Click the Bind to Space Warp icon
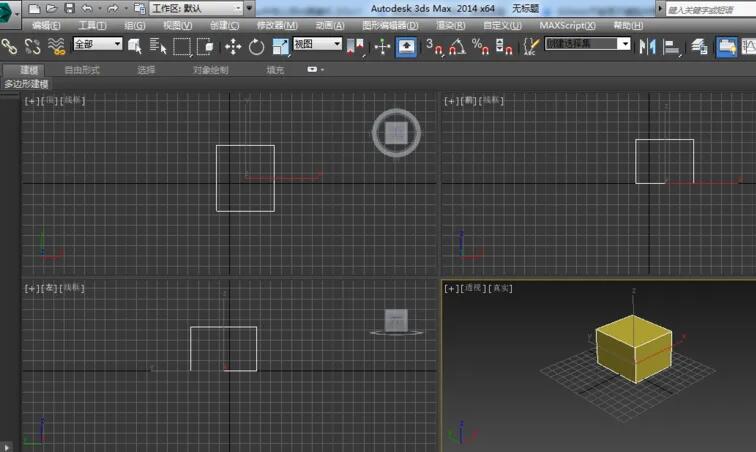Screen dimensions: 756x452 point(57,46)
